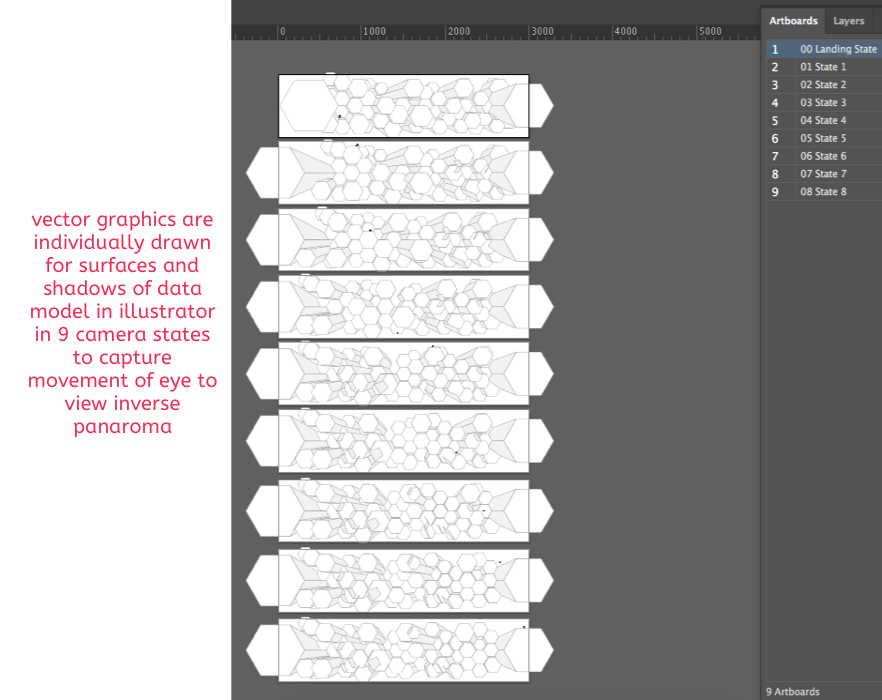
Task: Select 08 State 8 artboard row
Action: (x=824, y=192)
